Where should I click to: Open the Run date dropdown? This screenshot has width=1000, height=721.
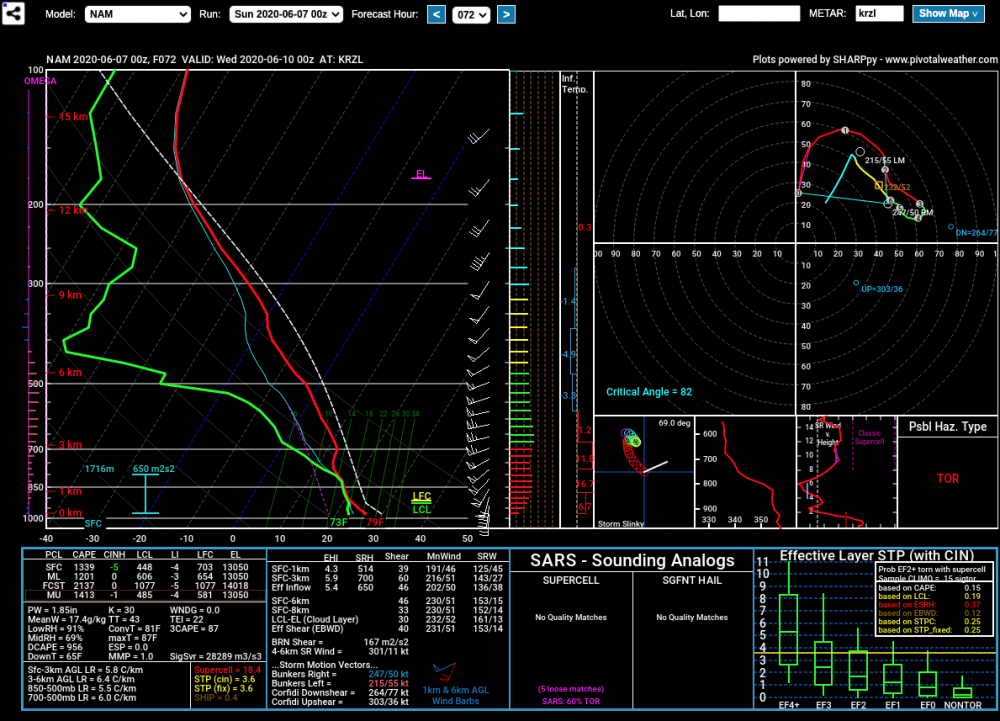coord(286,14)
